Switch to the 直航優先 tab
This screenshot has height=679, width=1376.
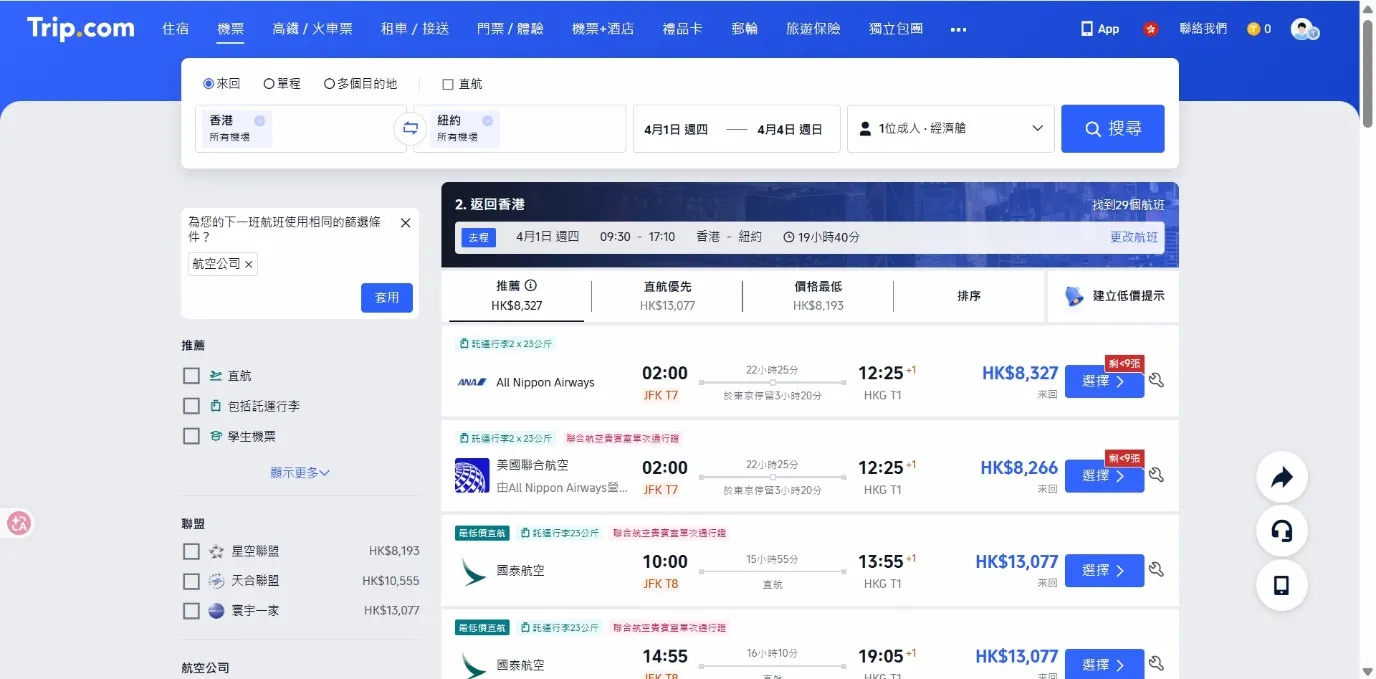point(667,296)
